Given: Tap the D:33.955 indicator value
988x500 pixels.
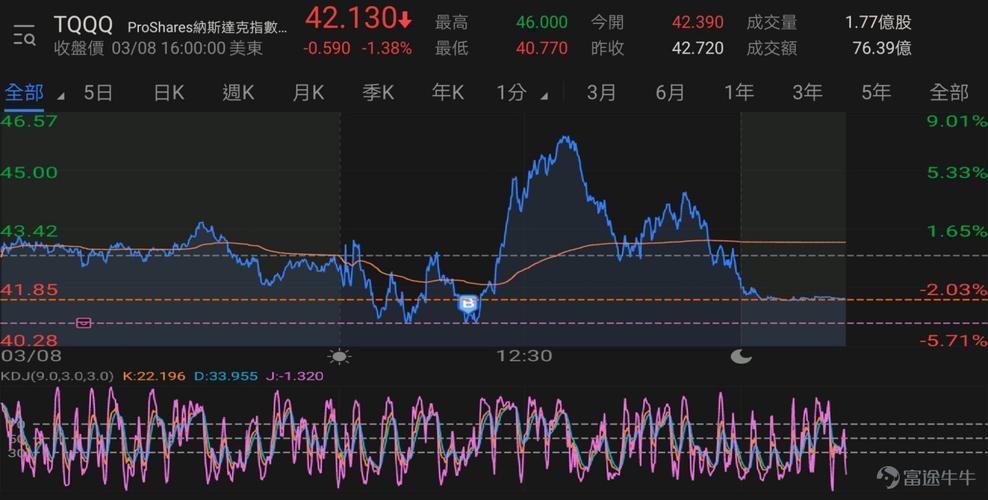Looking at the screenshot, I should [x=226, y=376].
